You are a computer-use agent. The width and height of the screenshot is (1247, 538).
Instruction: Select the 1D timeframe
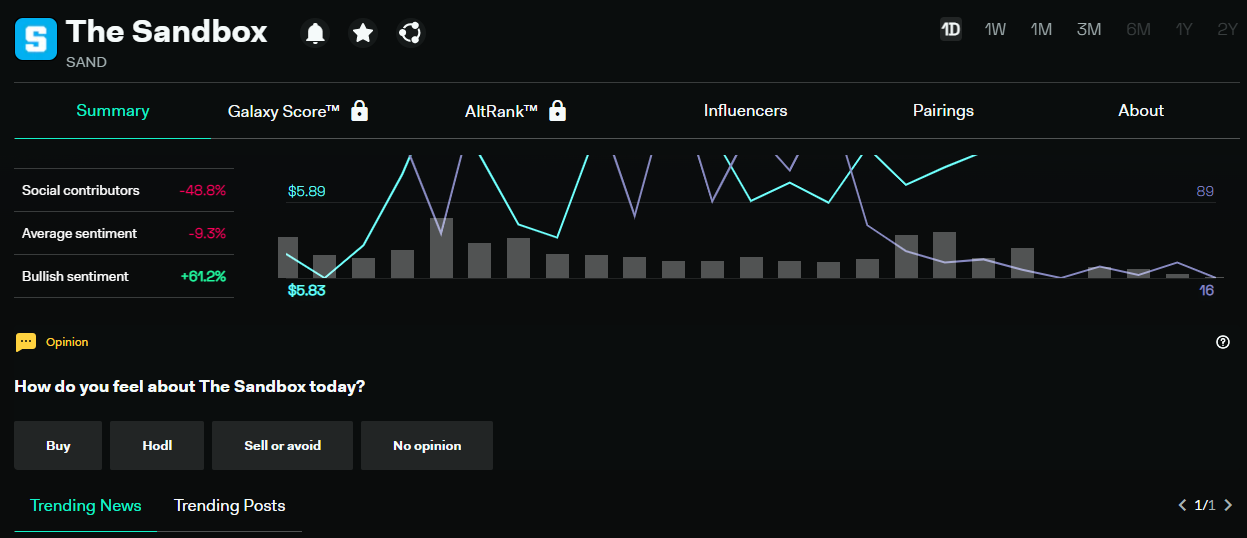[x=950, y=29]
